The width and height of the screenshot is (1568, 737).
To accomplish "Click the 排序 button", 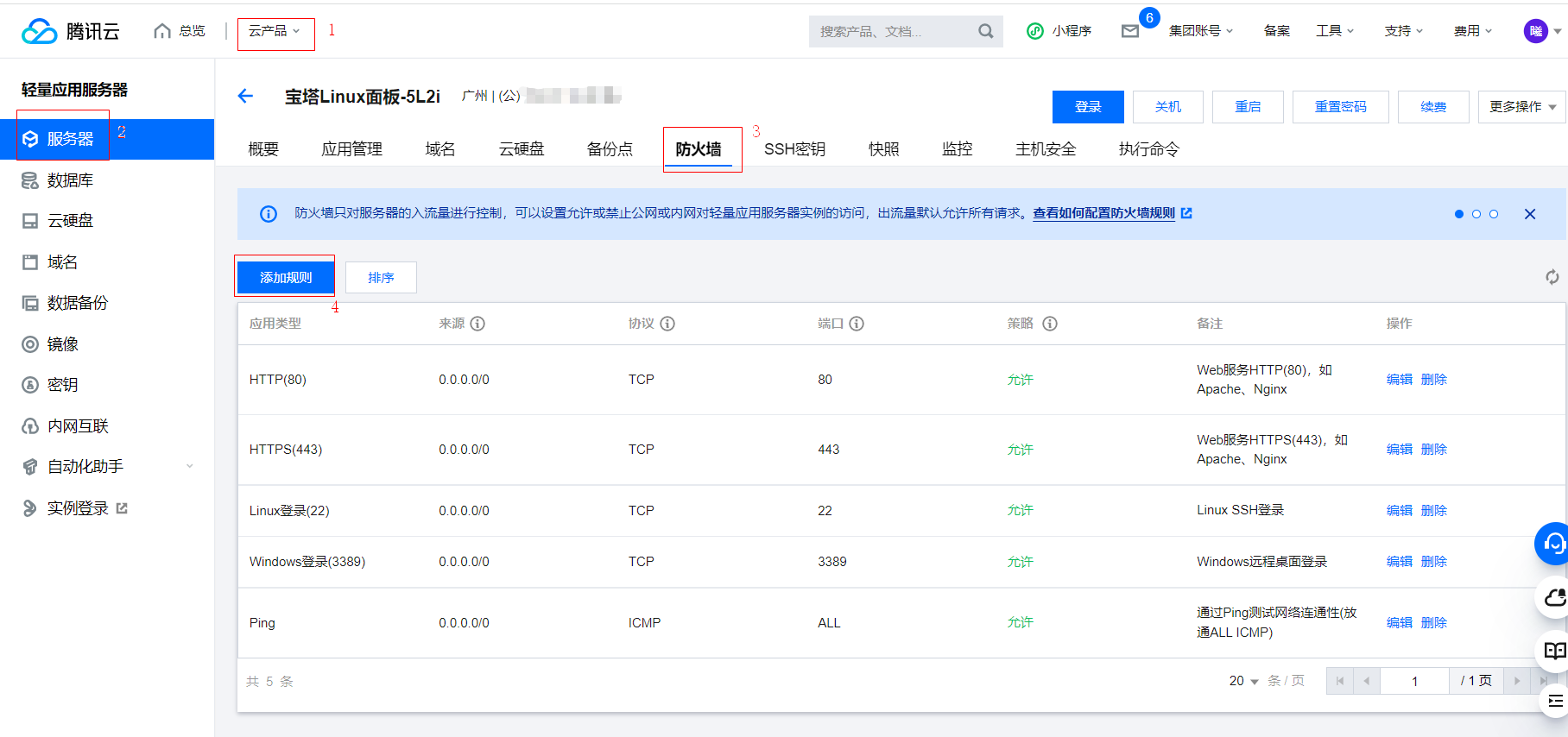I will 381,277.
